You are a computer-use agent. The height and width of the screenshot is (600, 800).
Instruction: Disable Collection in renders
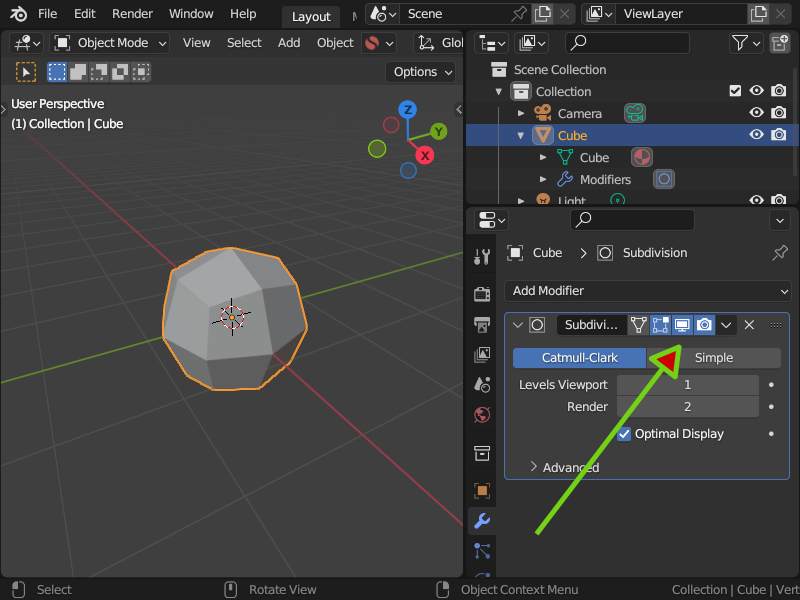[x=779, y=91]
